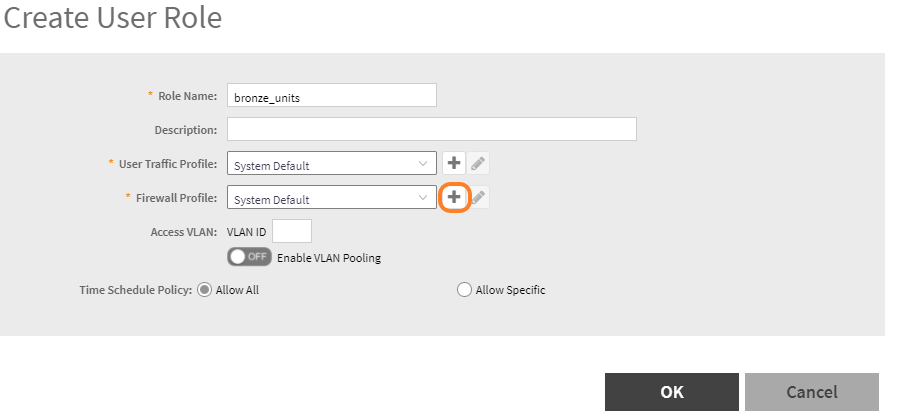
Task: Click the User Traffic Profile field label
Action: click(x=168, y=164)
